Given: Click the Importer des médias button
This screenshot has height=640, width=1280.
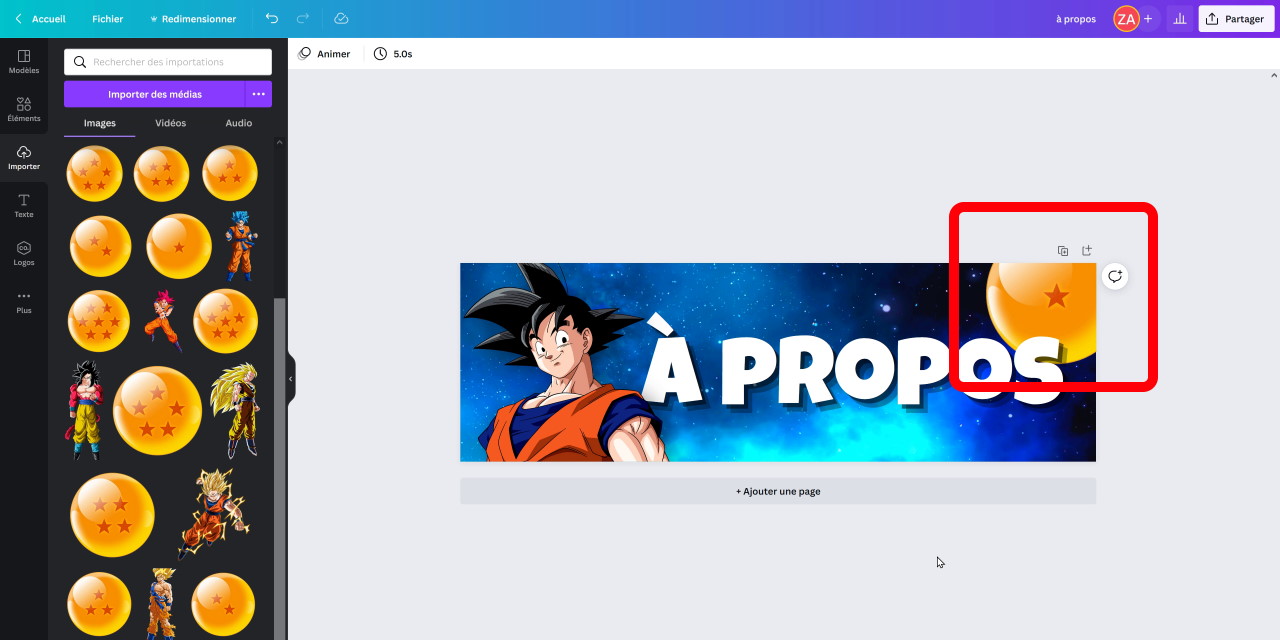Looking at the screenshot, I should coord(154,94).
